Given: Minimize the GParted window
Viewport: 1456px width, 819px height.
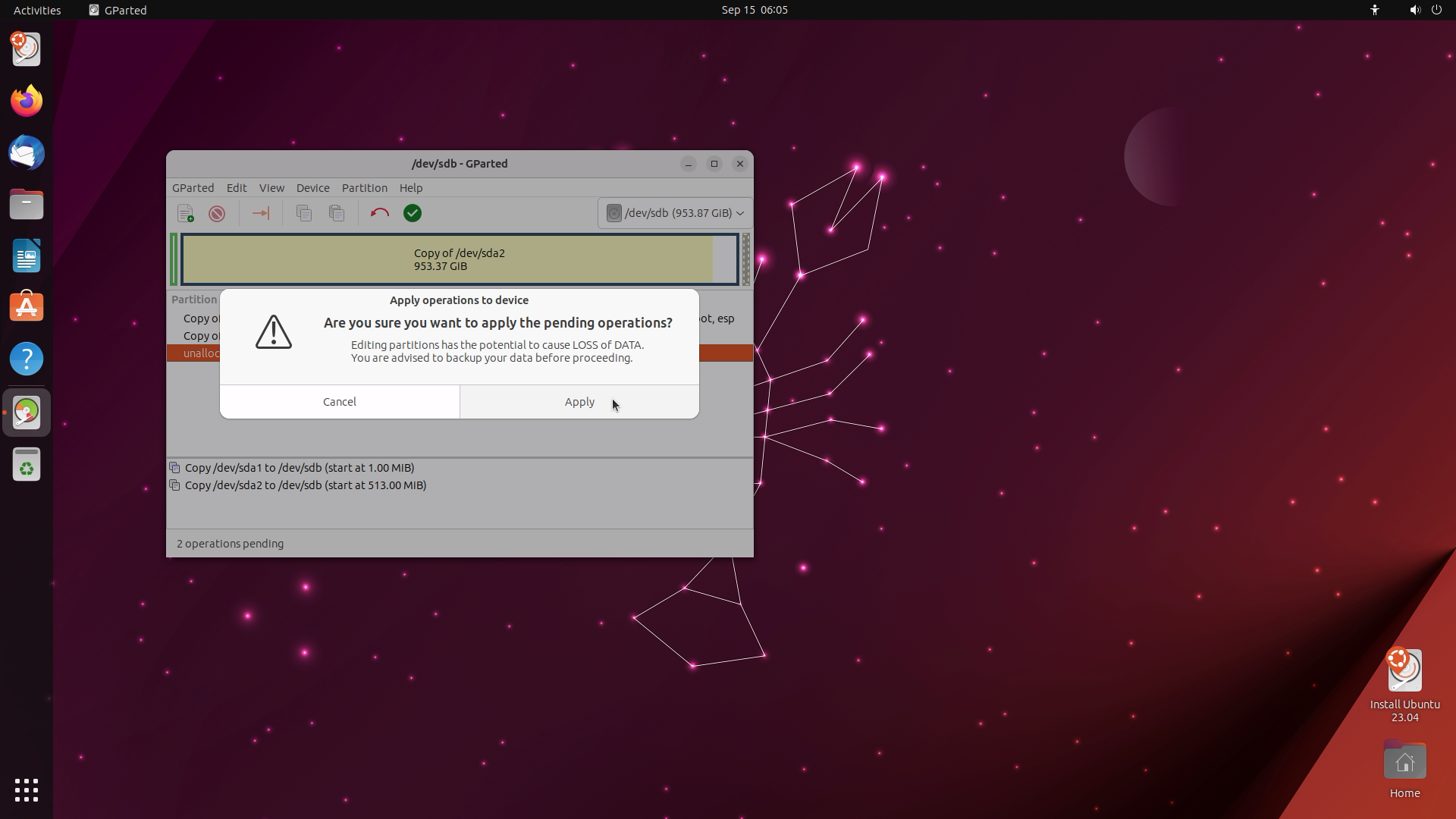Looking at the screenshot, I should (688, 164).
